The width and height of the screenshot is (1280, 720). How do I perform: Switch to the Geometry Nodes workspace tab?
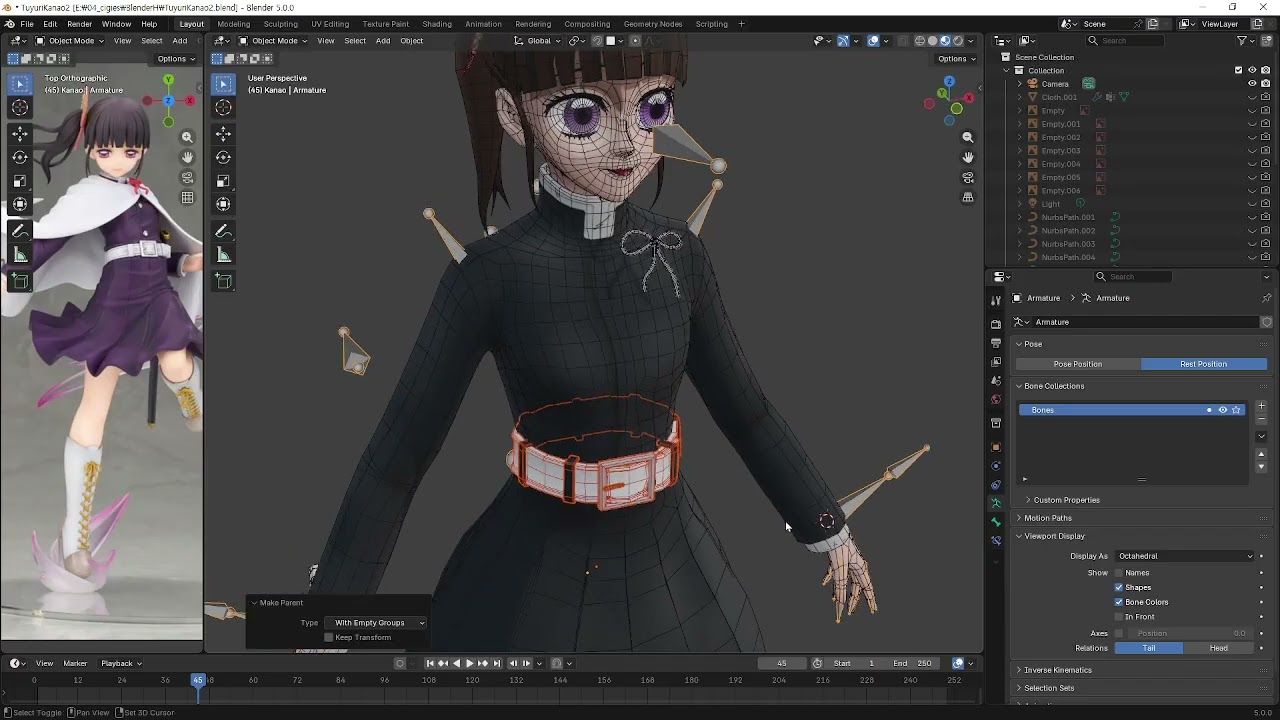653,24
